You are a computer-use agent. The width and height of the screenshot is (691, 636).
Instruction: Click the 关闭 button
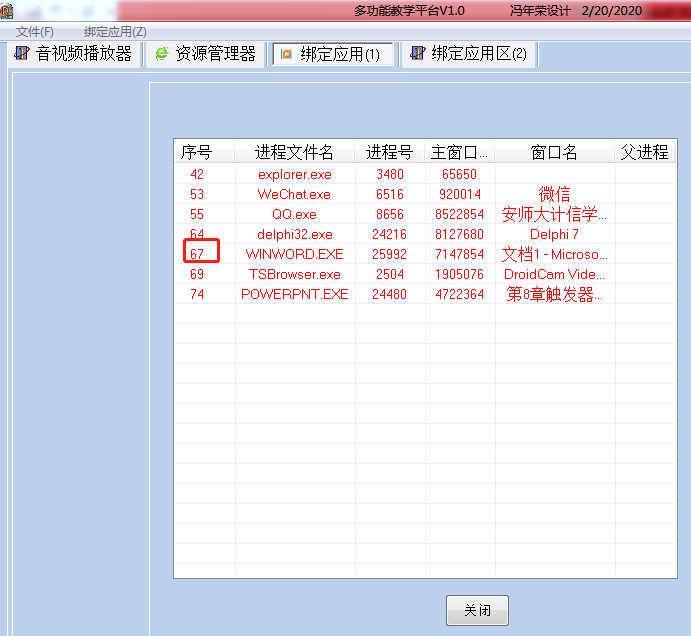pyautogui.click(x=477, y=610)
